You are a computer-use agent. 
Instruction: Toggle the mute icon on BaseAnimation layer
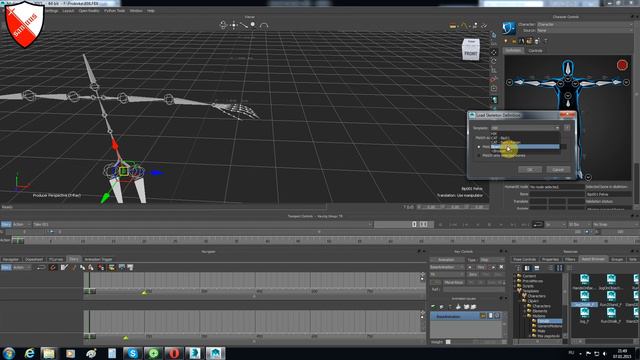click(497, 316)
